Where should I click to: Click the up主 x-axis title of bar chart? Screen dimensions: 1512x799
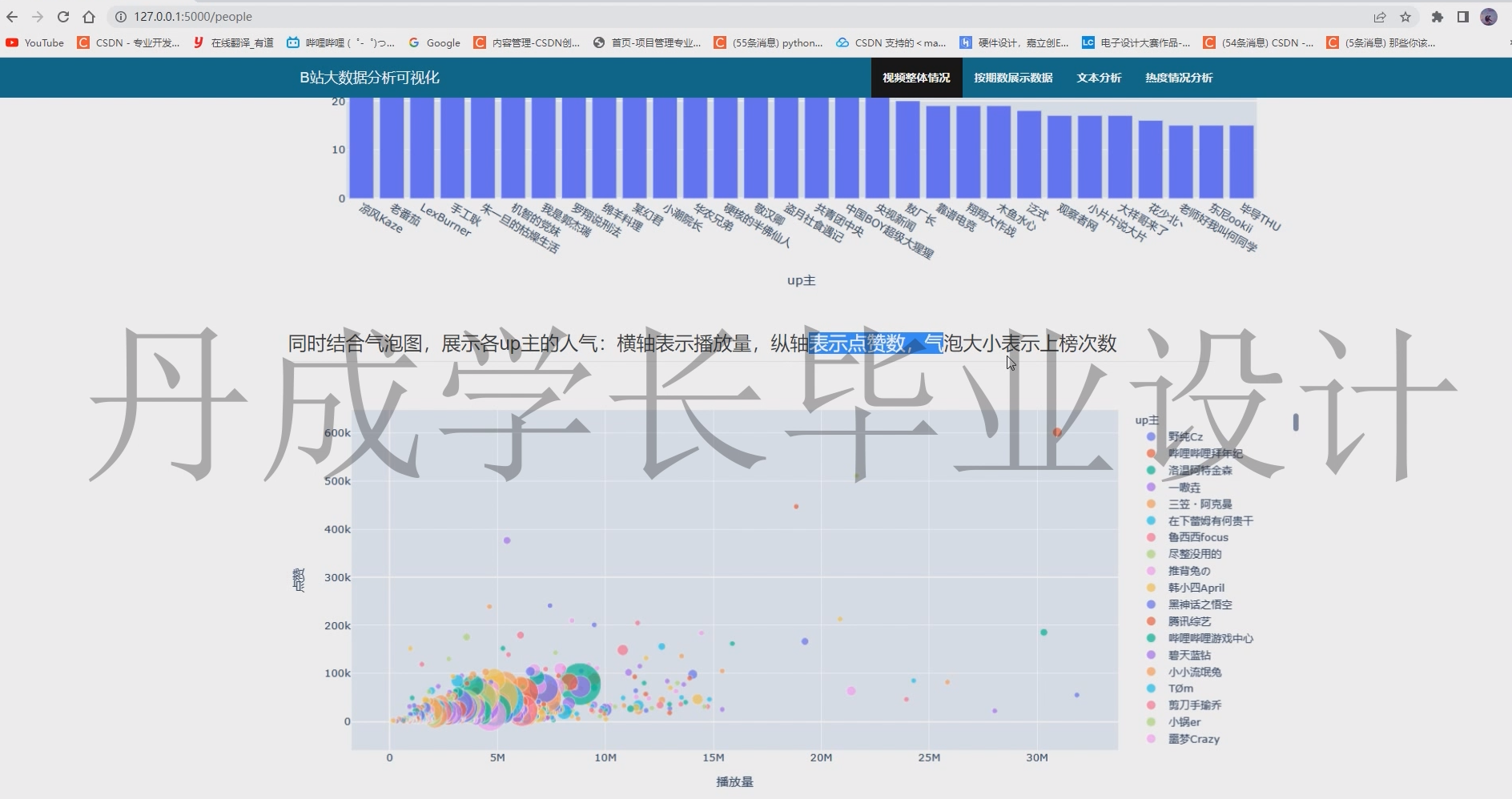tap(801, 280)
